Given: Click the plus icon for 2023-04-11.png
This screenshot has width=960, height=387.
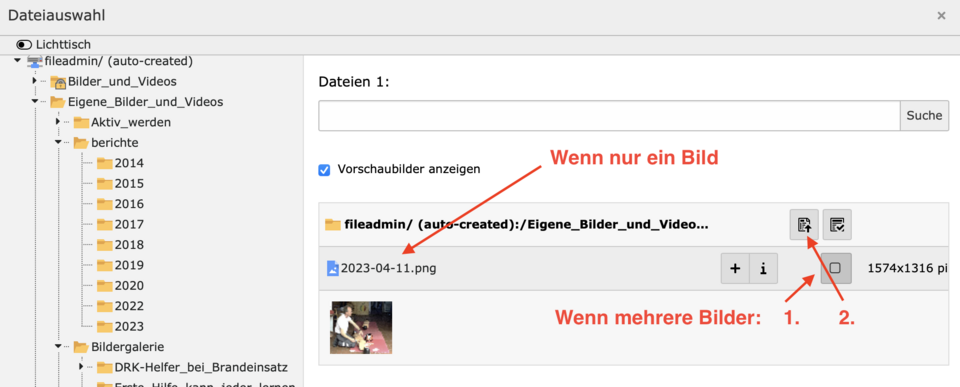Looking at the screenshot, I should pyautogui.click(x=735, y=268).
